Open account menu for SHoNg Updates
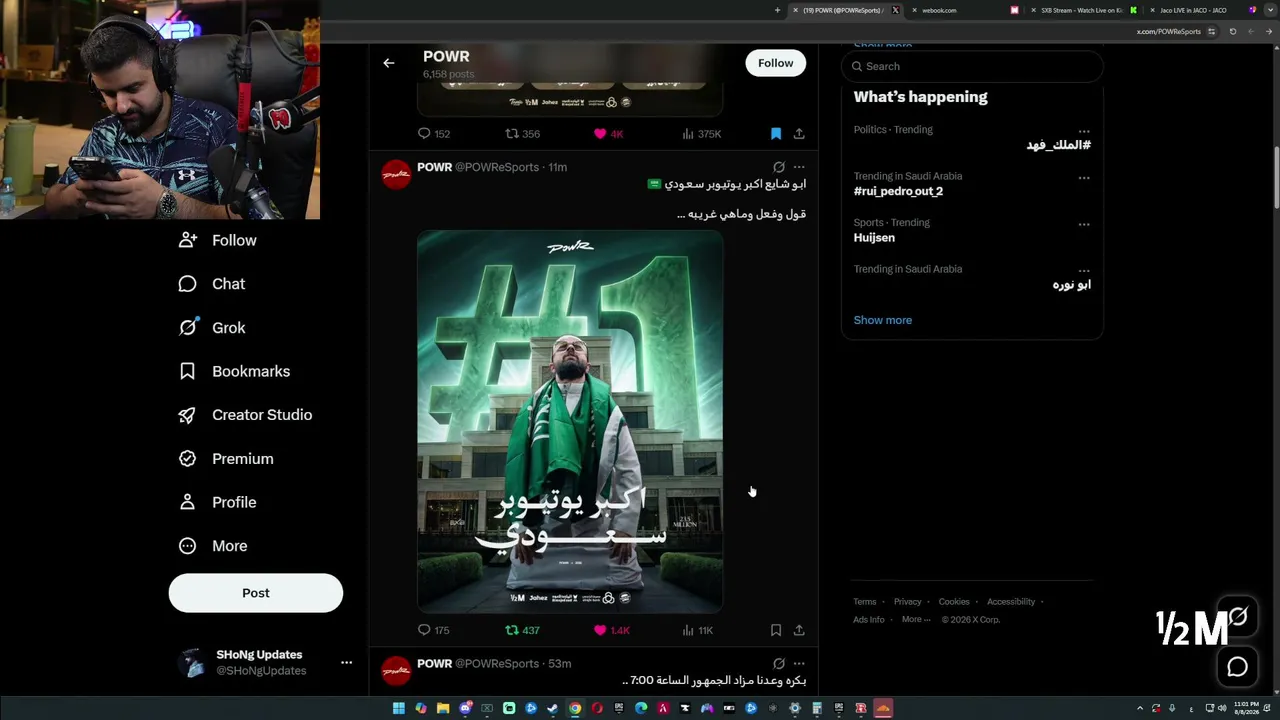The height and width of the screenshot is (720, 1280). (x=347, y=662)
